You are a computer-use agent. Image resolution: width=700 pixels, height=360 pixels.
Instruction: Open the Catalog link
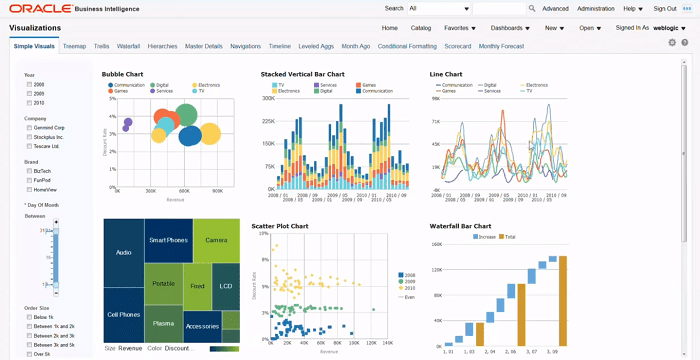click(x=421, y=28)
